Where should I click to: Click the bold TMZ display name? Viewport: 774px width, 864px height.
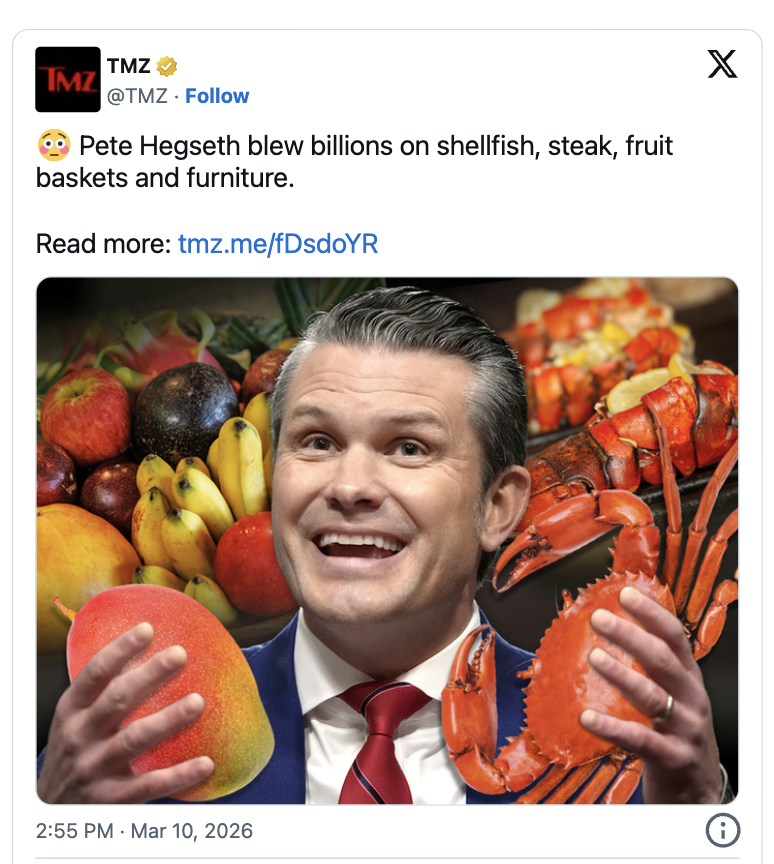[129, 66]
